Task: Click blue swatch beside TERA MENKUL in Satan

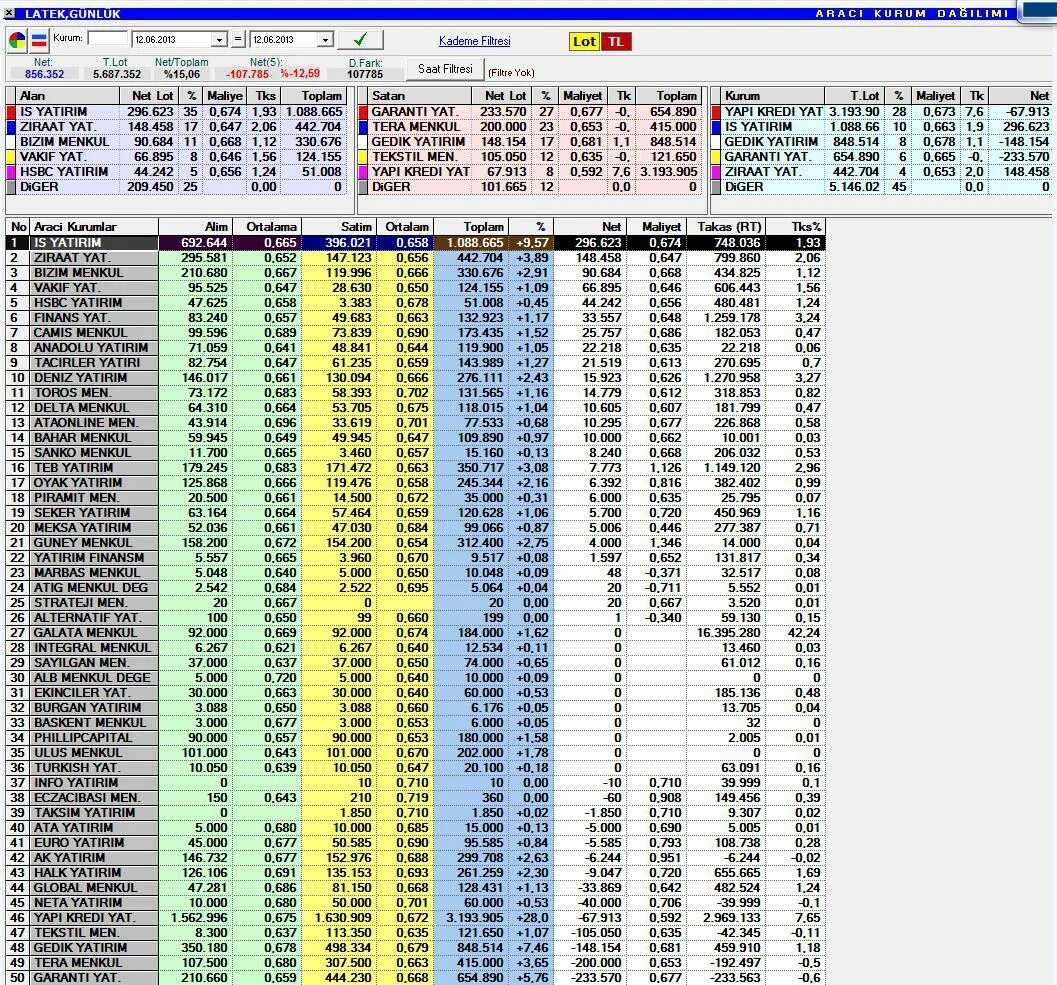Action: point(363,127)
